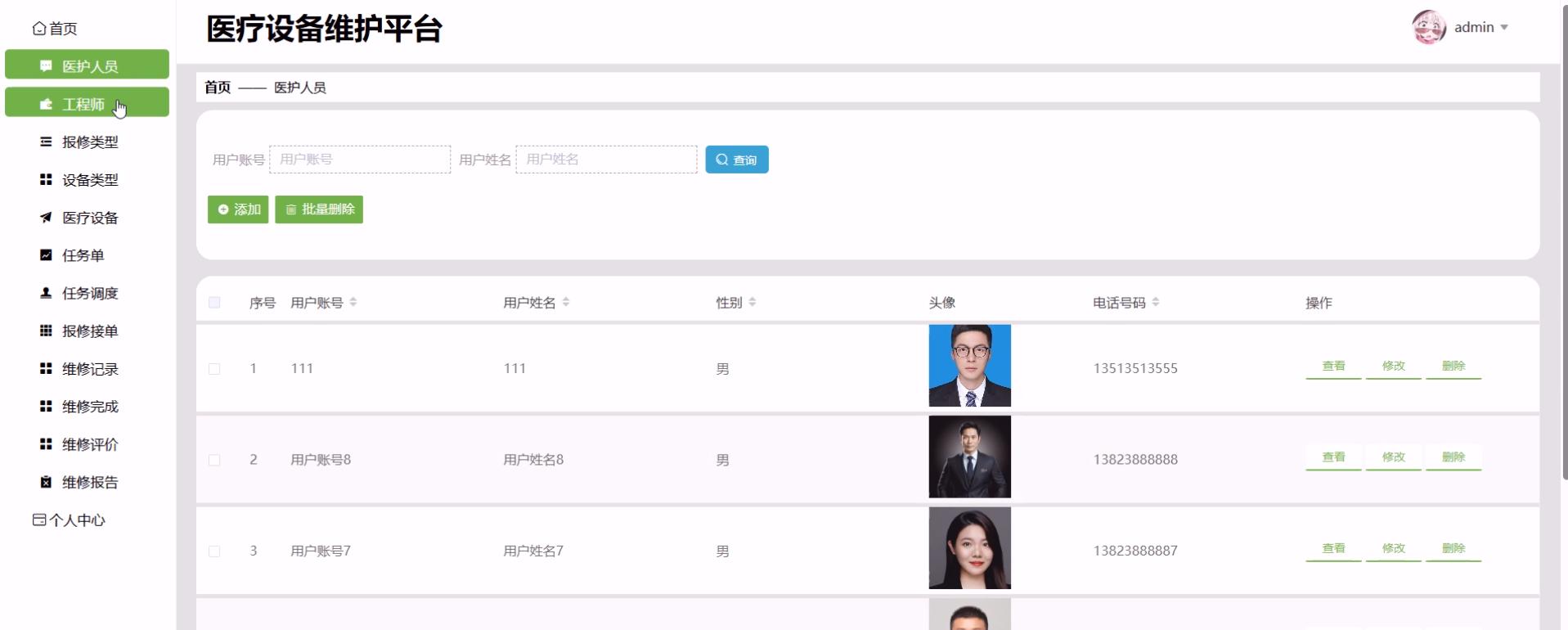Open 设备类型 menu item
This screenshot has width=1568, height=630.
click(87, 179)
